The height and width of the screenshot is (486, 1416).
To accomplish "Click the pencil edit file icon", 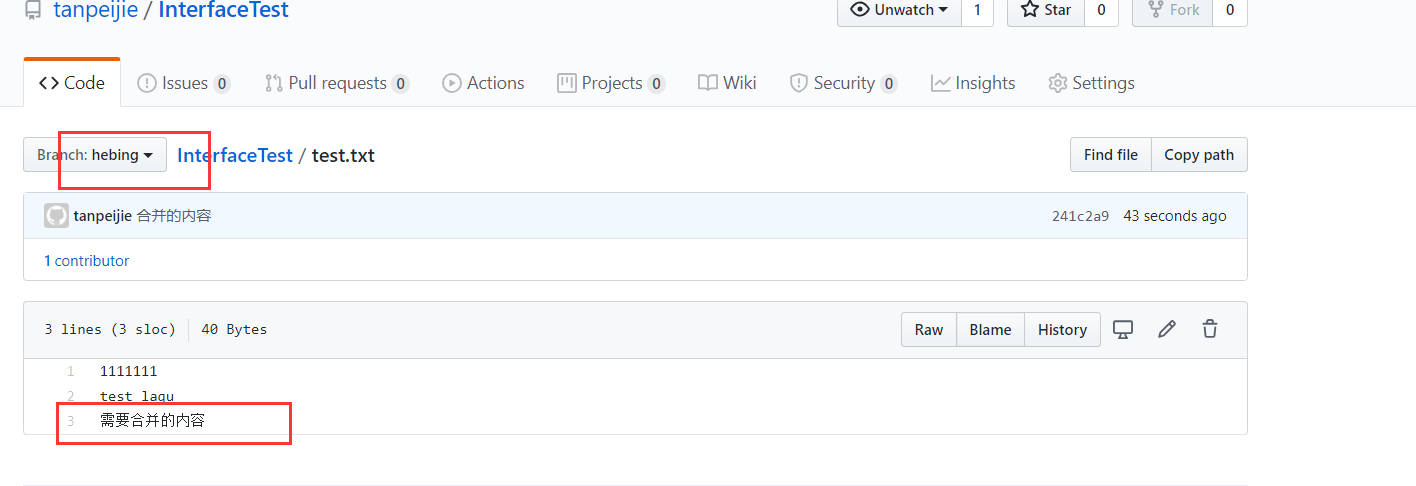I will point(1167,329).
